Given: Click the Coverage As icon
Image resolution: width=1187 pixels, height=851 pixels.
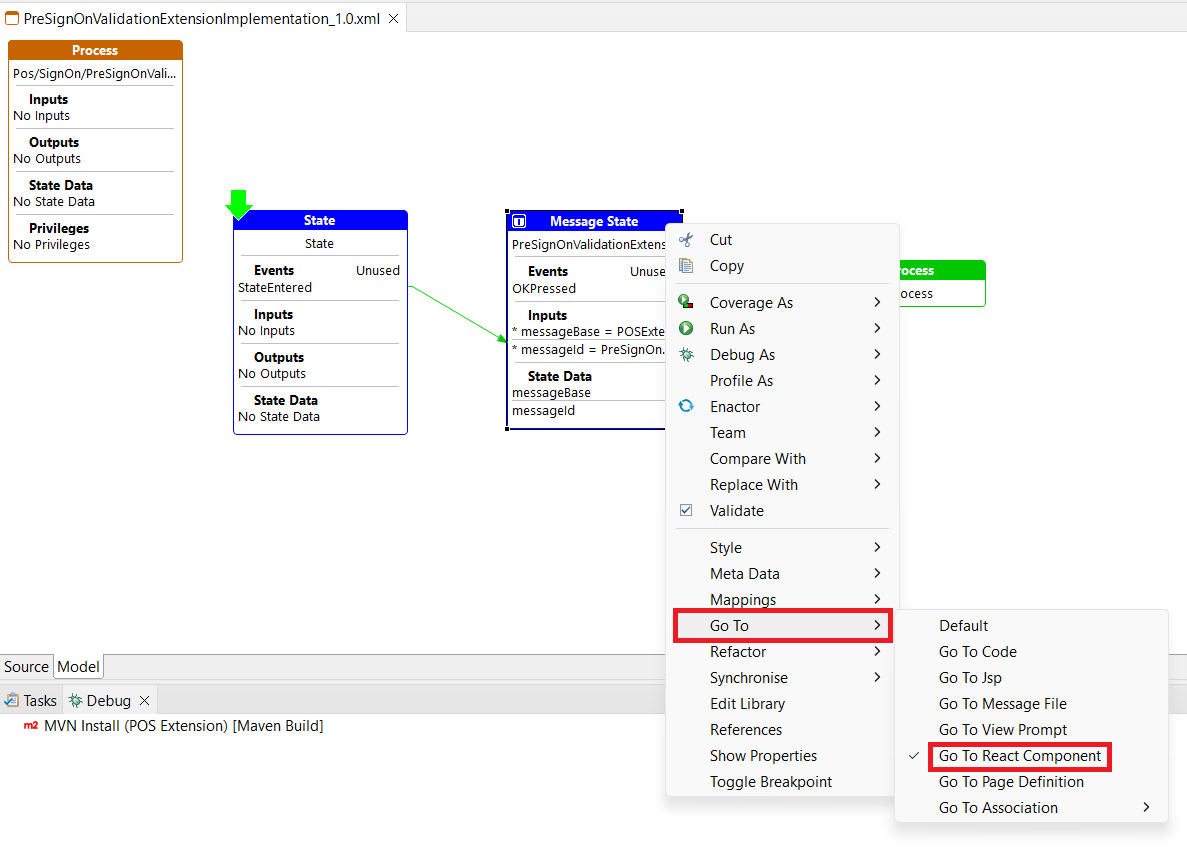Looking at the screenshot, I should (x=686, y=302).
